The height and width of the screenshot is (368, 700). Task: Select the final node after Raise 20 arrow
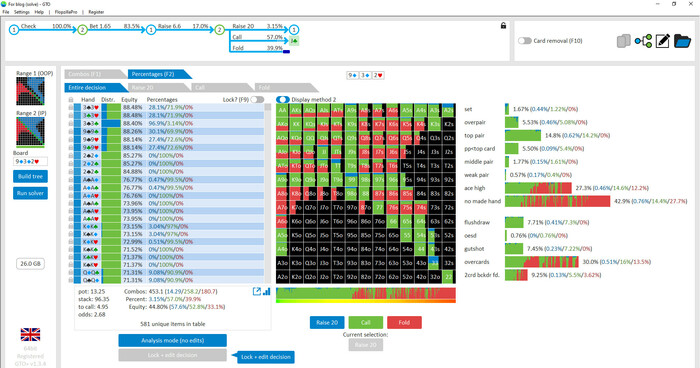click(293, 30)
